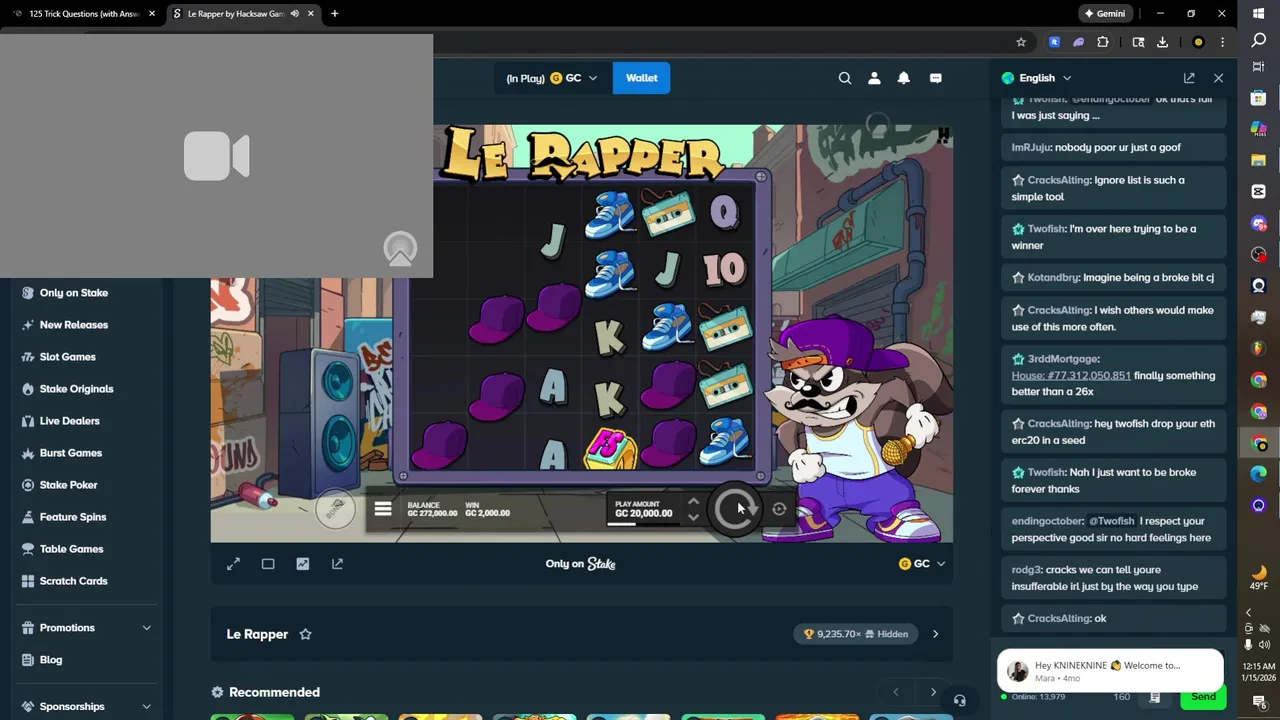Open the English chat room dropdown
The height and width of the screenshot is (720, 1280).
click(x=1036, y=78)
